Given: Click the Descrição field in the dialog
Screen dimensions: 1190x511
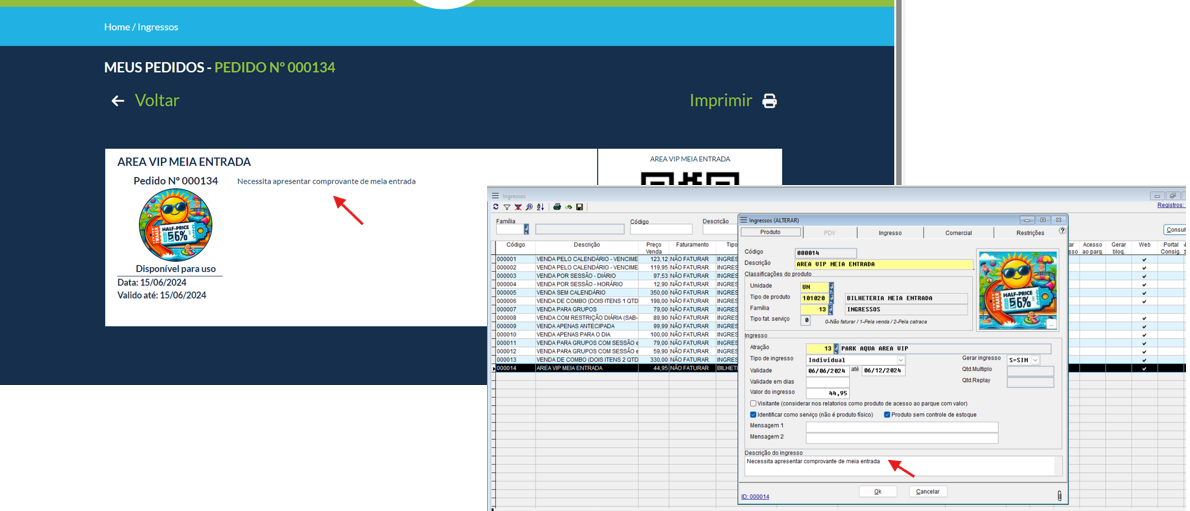Looking at the screenshot, I should [x=883, y=264].
